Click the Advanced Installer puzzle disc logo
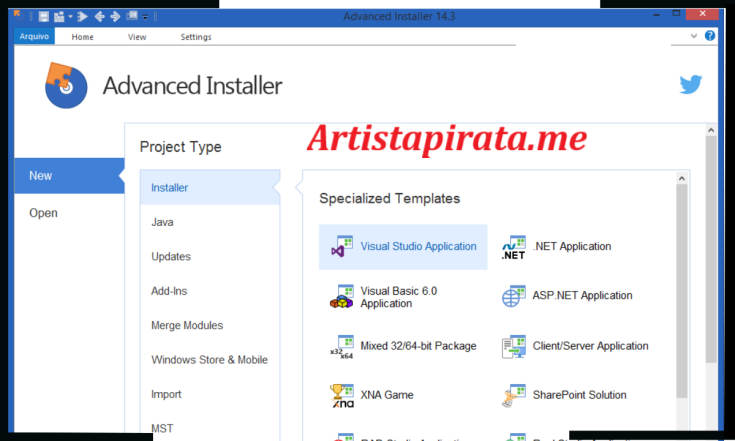735x441 pixels. pos(66,85)
